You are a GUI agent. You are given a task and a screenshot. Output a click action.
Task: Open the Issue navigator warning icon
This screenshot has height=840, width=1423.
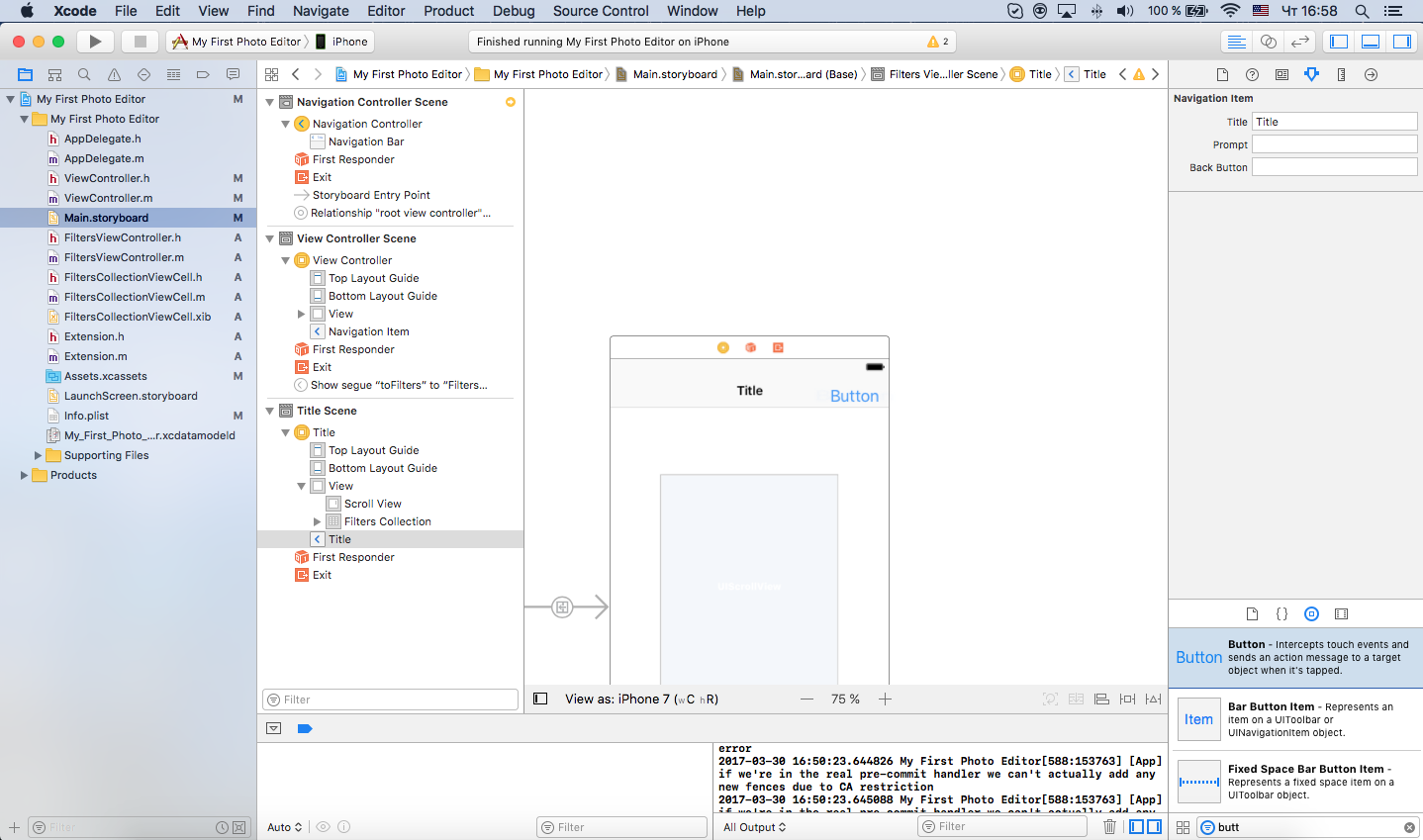tap(114, 74)
